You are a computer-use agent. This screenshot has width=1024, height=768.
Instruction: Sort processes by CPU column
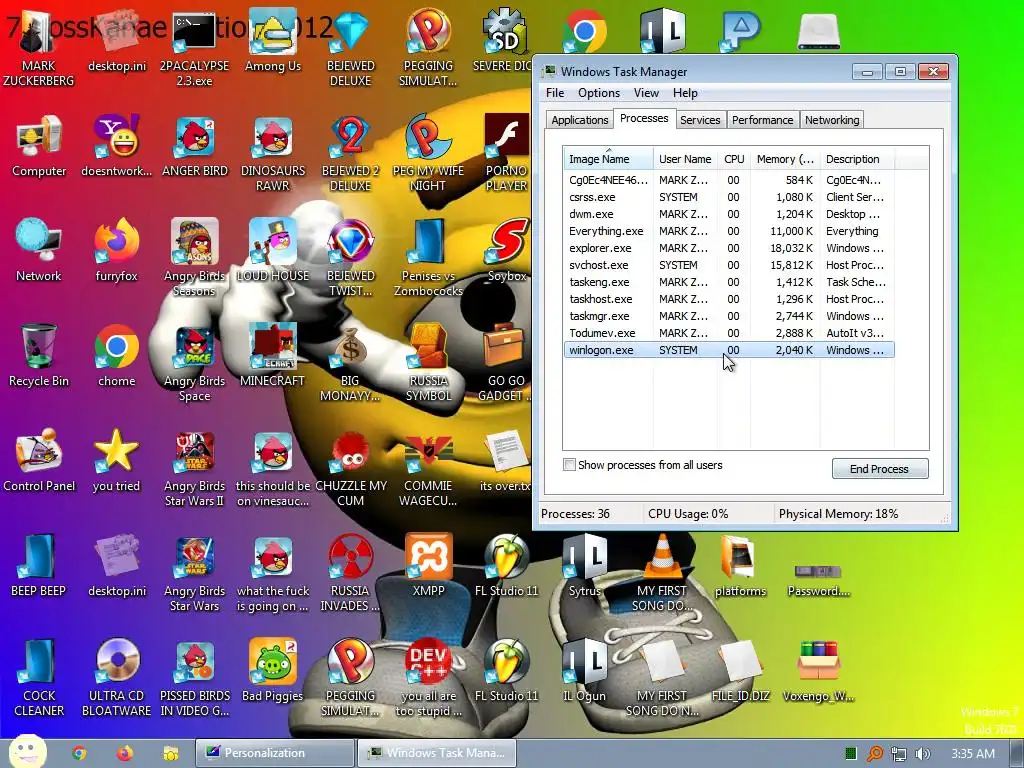tap(734, 159)
